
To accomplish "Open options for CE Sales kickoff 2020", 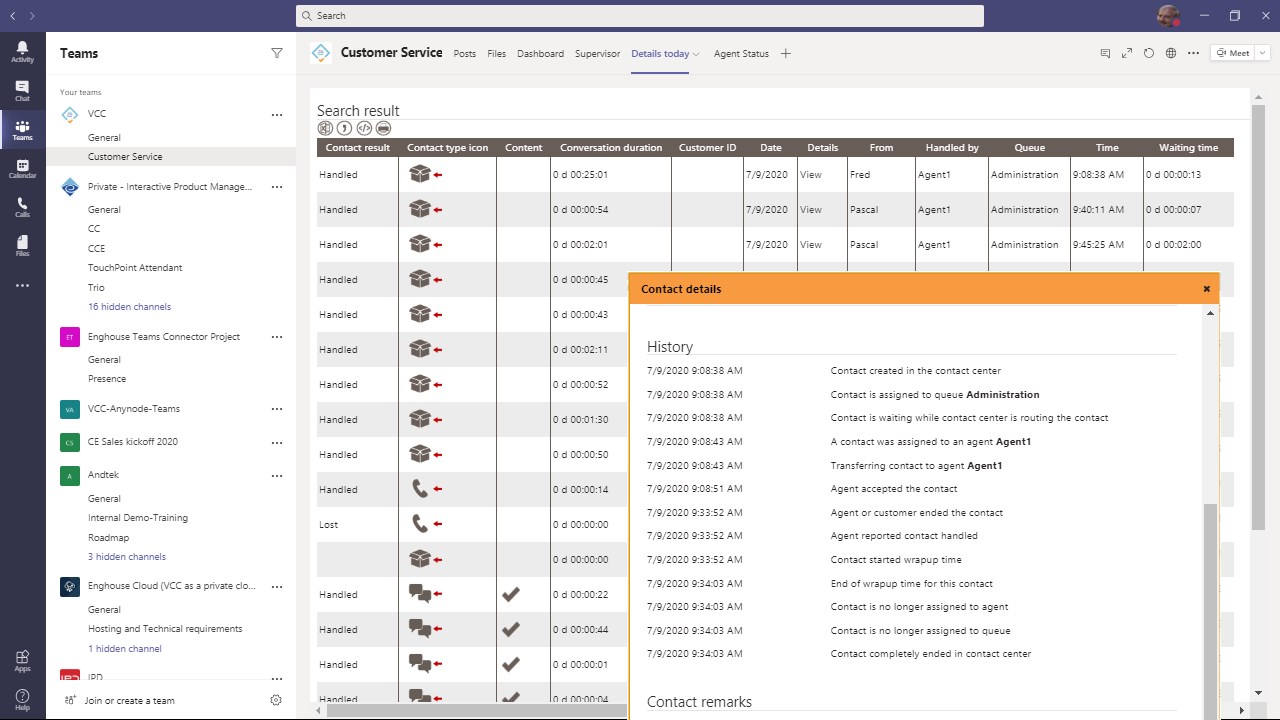I will click(277, 442).
